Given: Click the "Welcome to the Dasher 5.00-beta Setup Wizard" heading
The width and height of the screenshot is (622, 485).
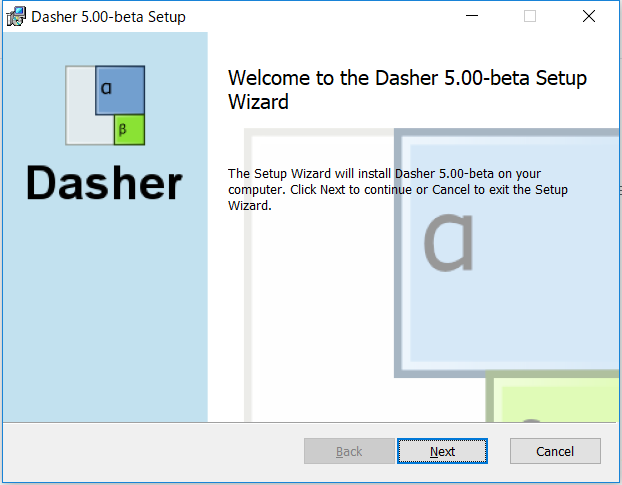Looking at the screenshot, I should pyautogui.click(x=407, y=90).
